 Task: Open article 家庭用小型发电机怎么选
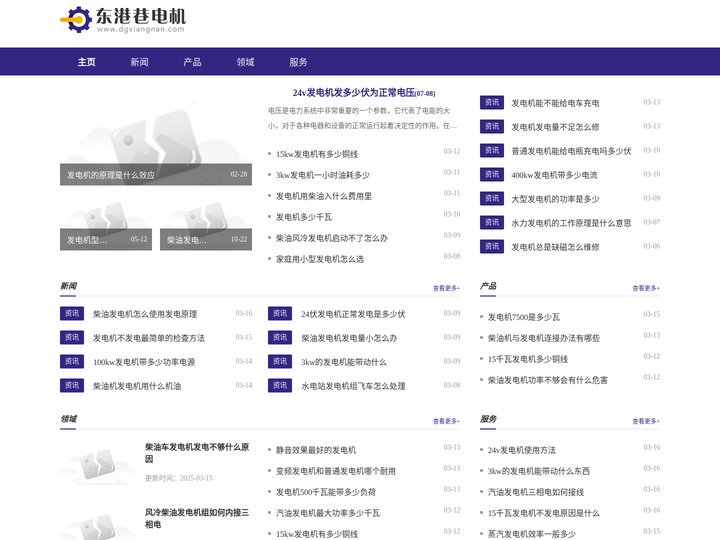click(x=320, y=259)
